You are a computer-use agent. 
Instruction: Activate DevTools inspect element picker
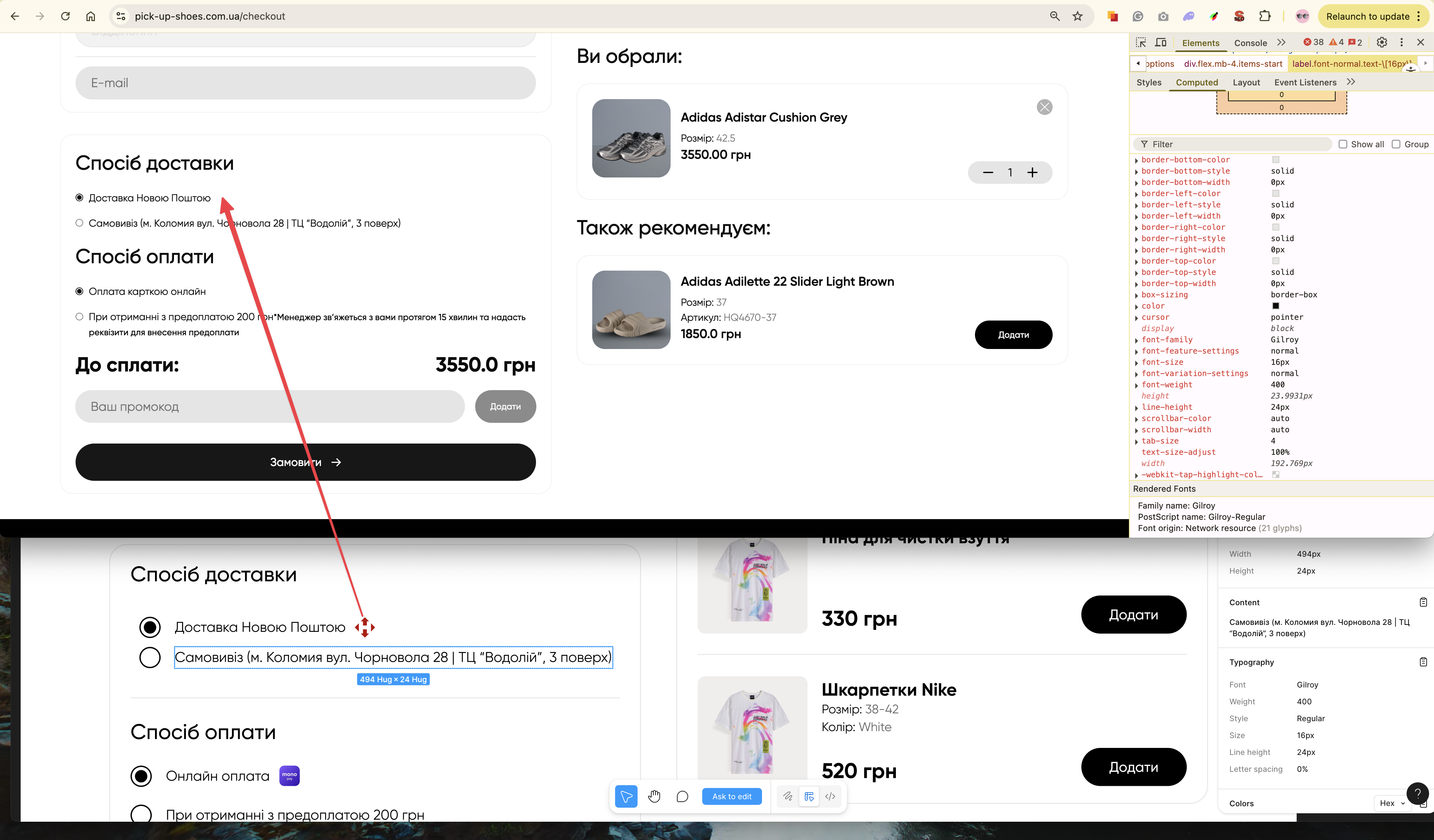point(1141,43)
